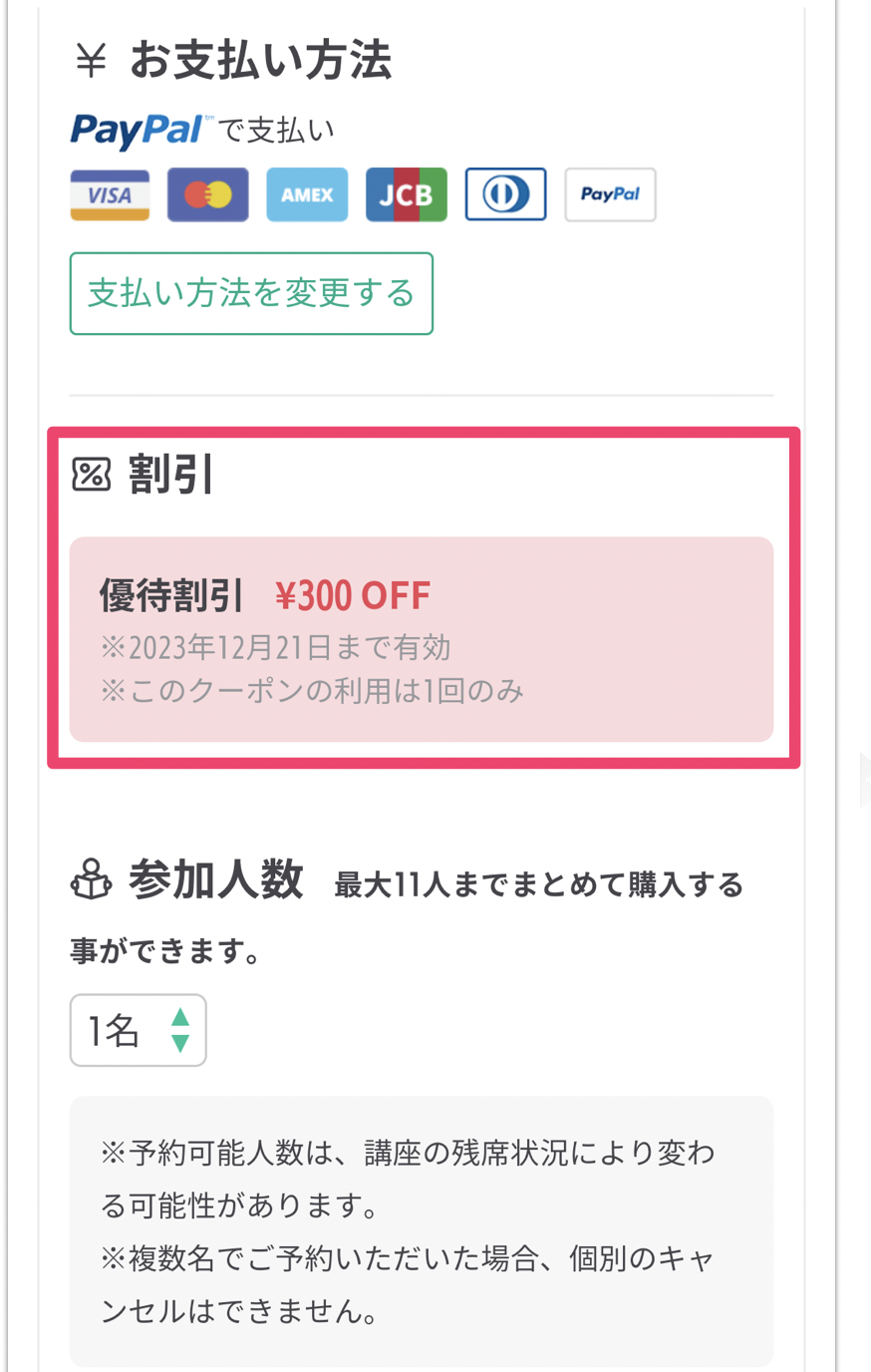
Task: Select the 優待割引 ¥300 OFF coupon box
Action: pos(422,639)
